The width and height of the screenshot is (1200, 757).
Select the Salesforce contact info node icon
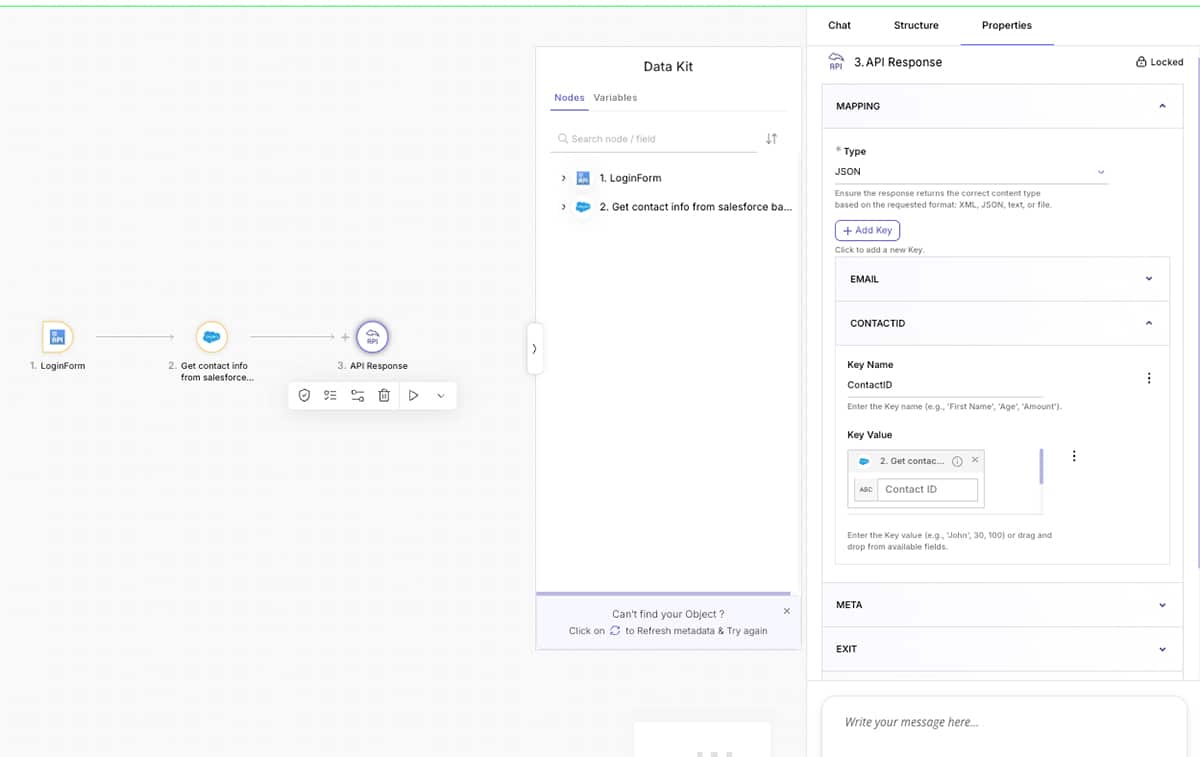click(x=211, y=337)
